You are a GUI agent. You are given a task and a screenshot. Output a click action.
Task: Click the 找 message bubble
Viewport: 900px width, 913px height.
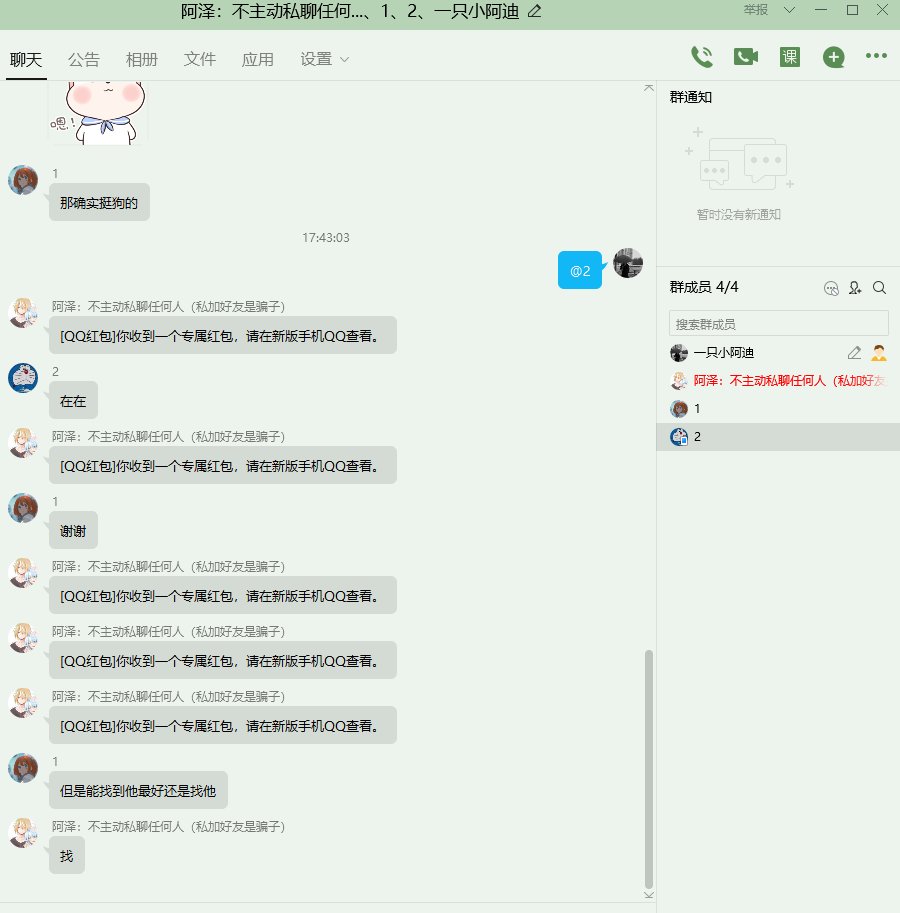[66, 855]
